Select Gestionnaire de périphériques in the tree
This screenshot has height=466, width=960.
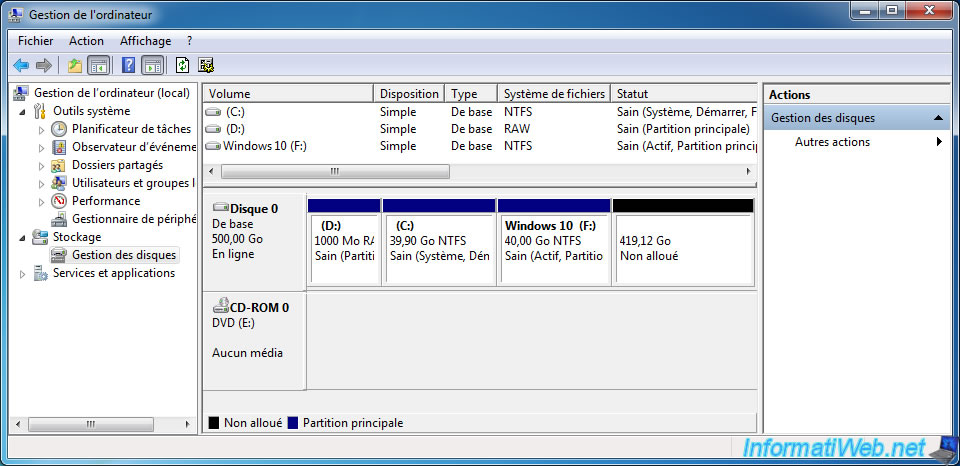133,219
